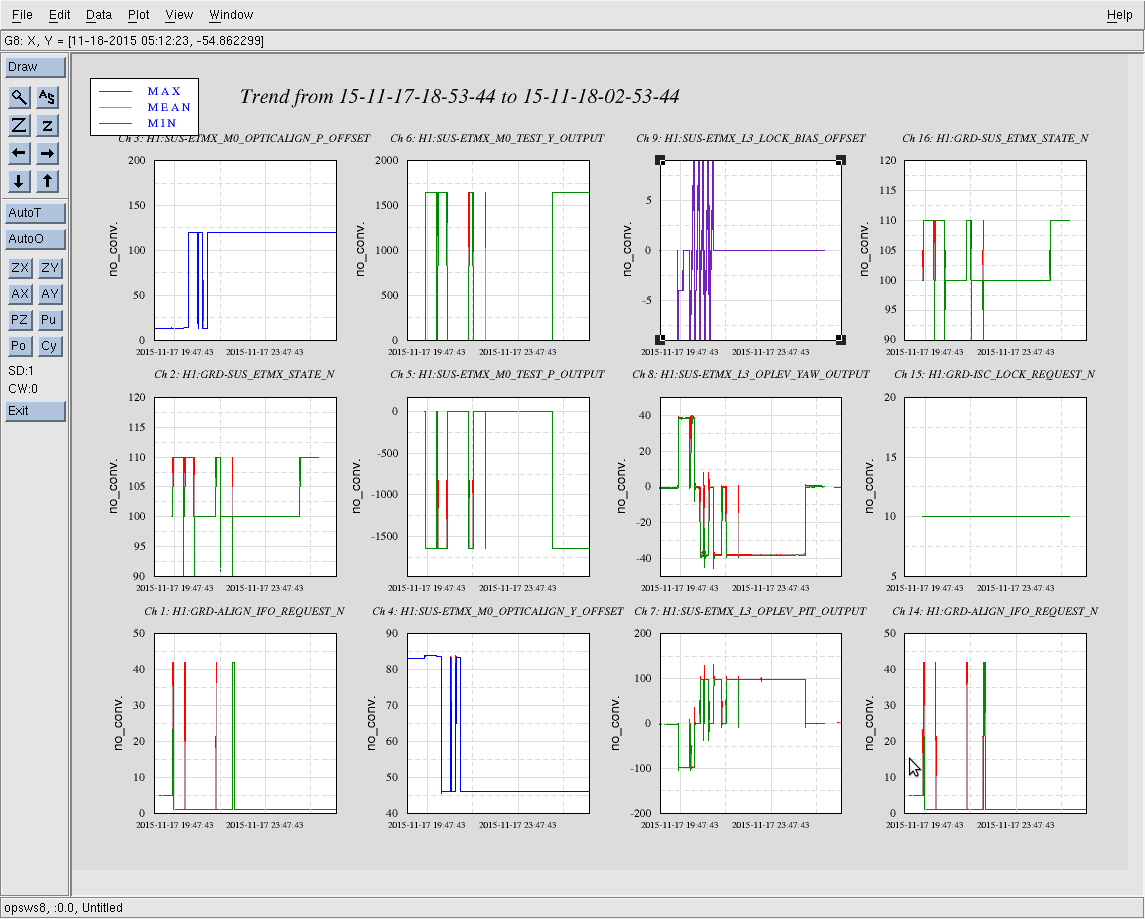The height and width of the screenshot is (919, 1145).
Task: Click the AutoO button
Action: [x=35, y=239]
